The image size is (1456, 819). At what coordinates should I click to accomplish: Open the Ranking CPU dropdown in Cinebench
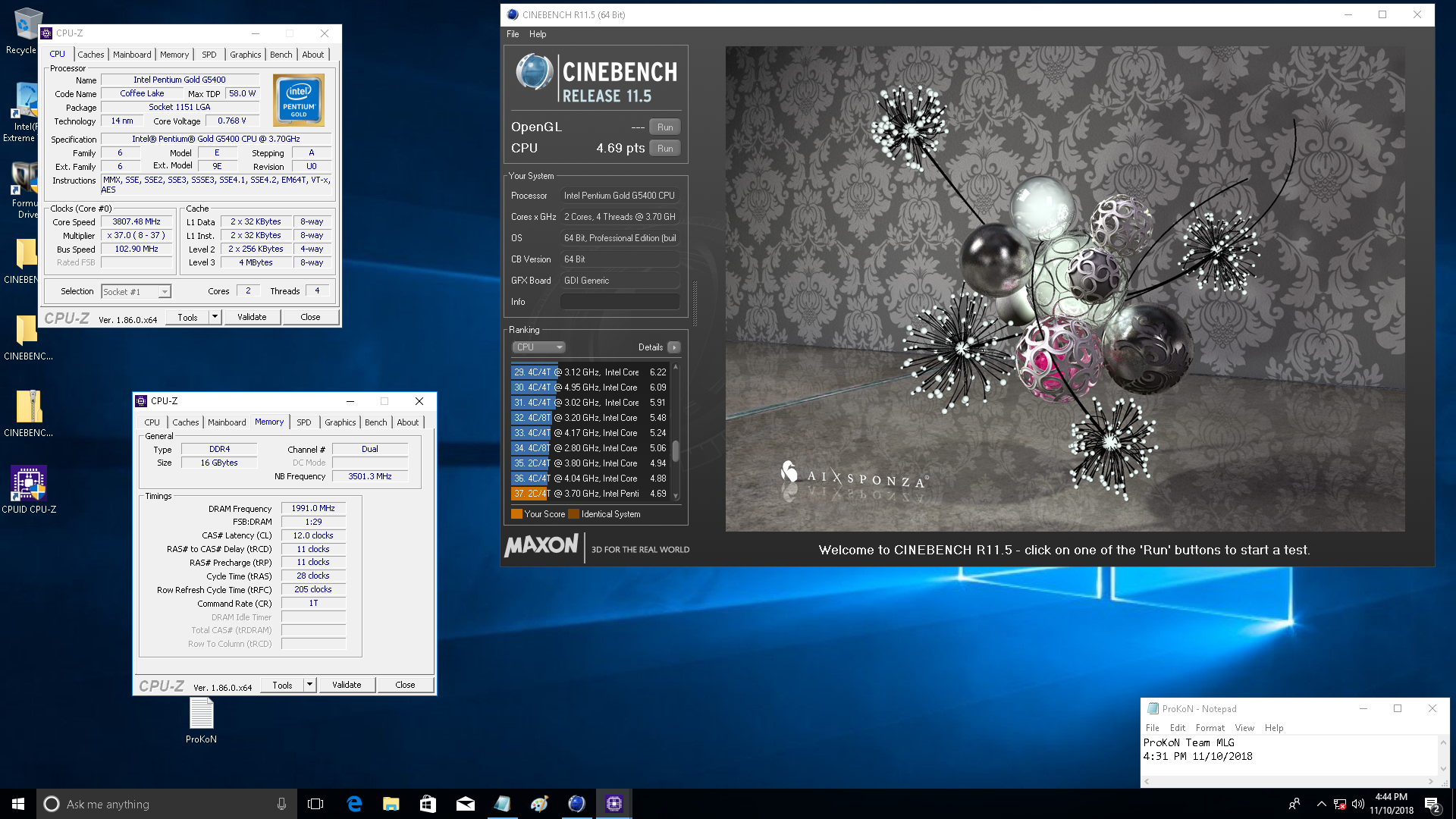point(539,347)
